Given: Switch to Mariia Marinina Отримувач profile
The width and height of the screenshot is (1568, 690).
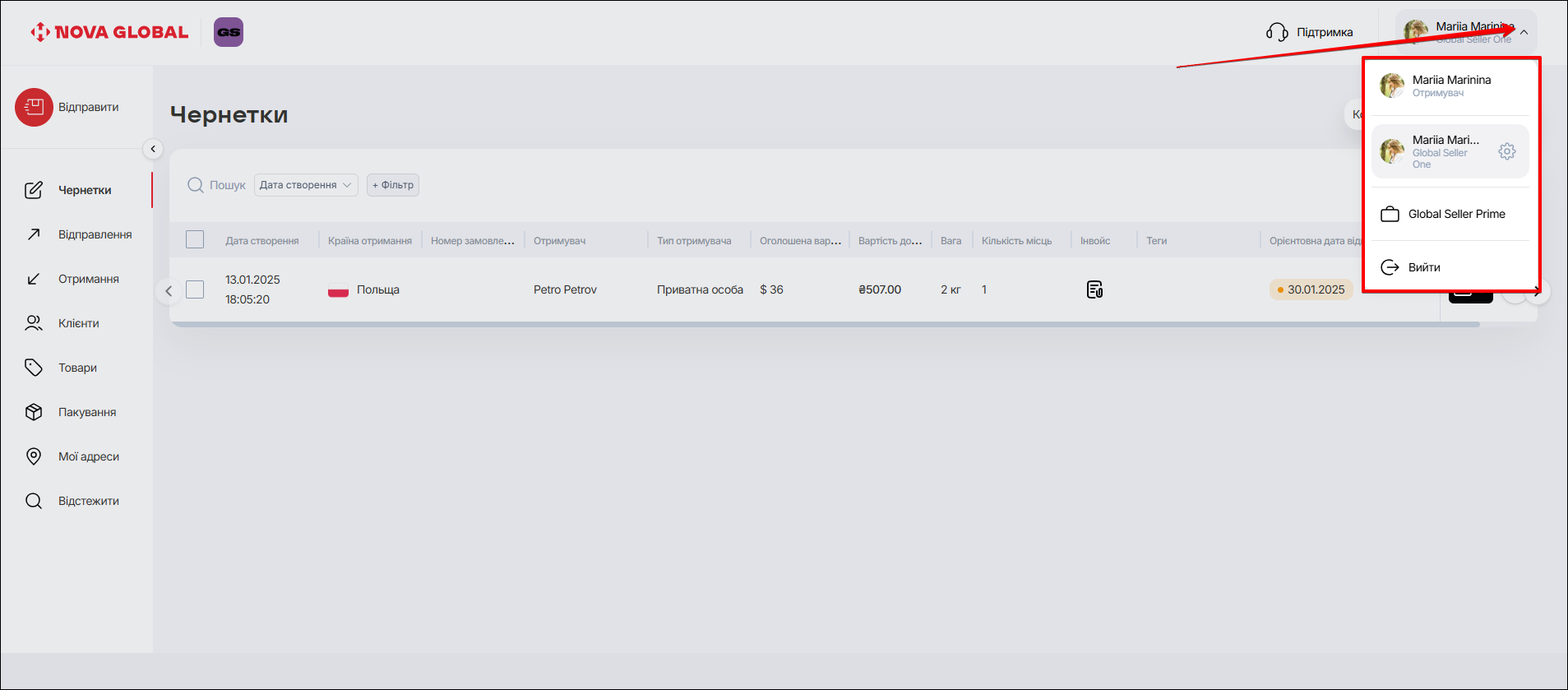Looking at the screenshot, I should [1450, 86].
